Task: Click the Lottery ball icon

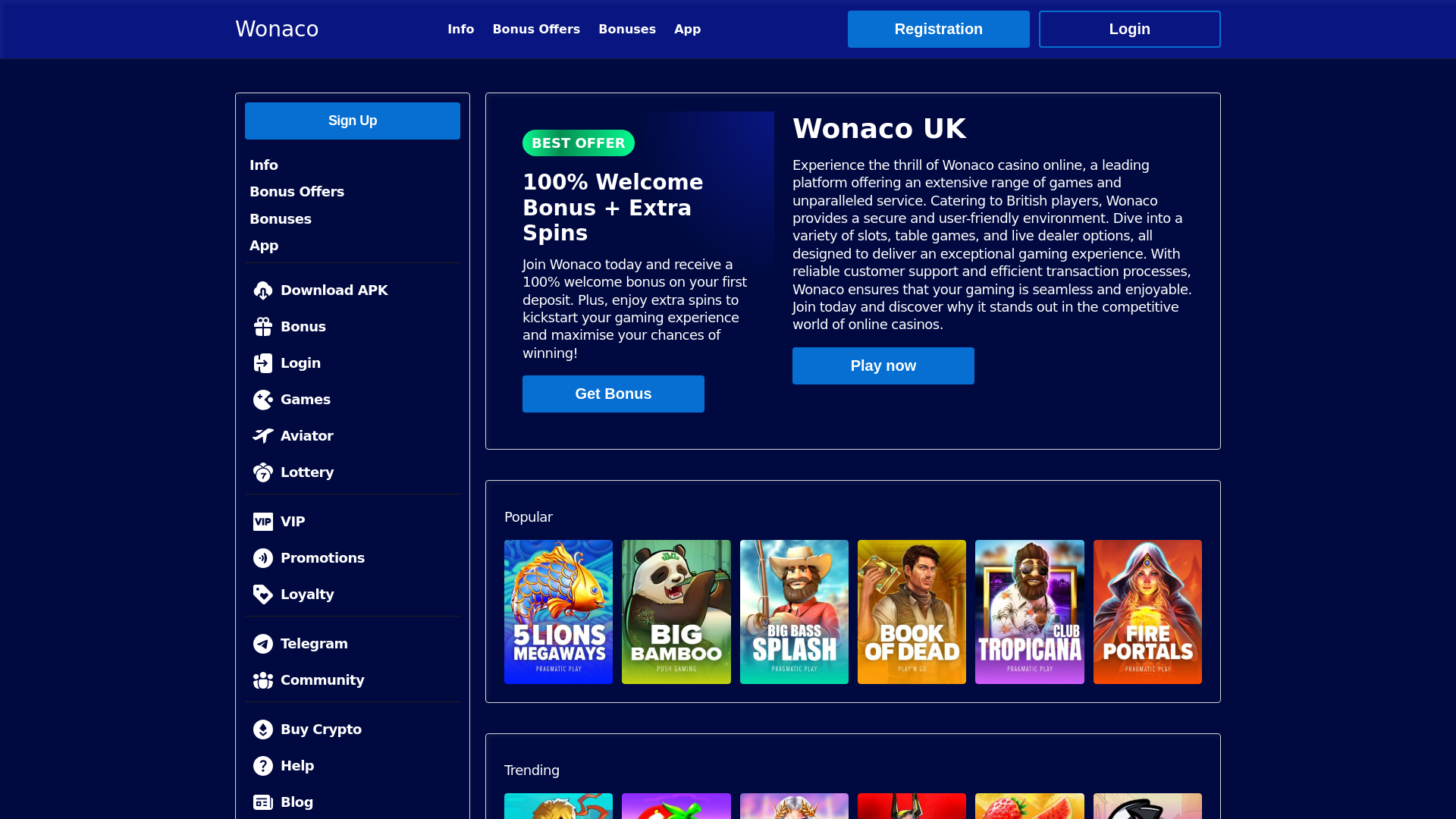Action: click(x=263, y=472)
